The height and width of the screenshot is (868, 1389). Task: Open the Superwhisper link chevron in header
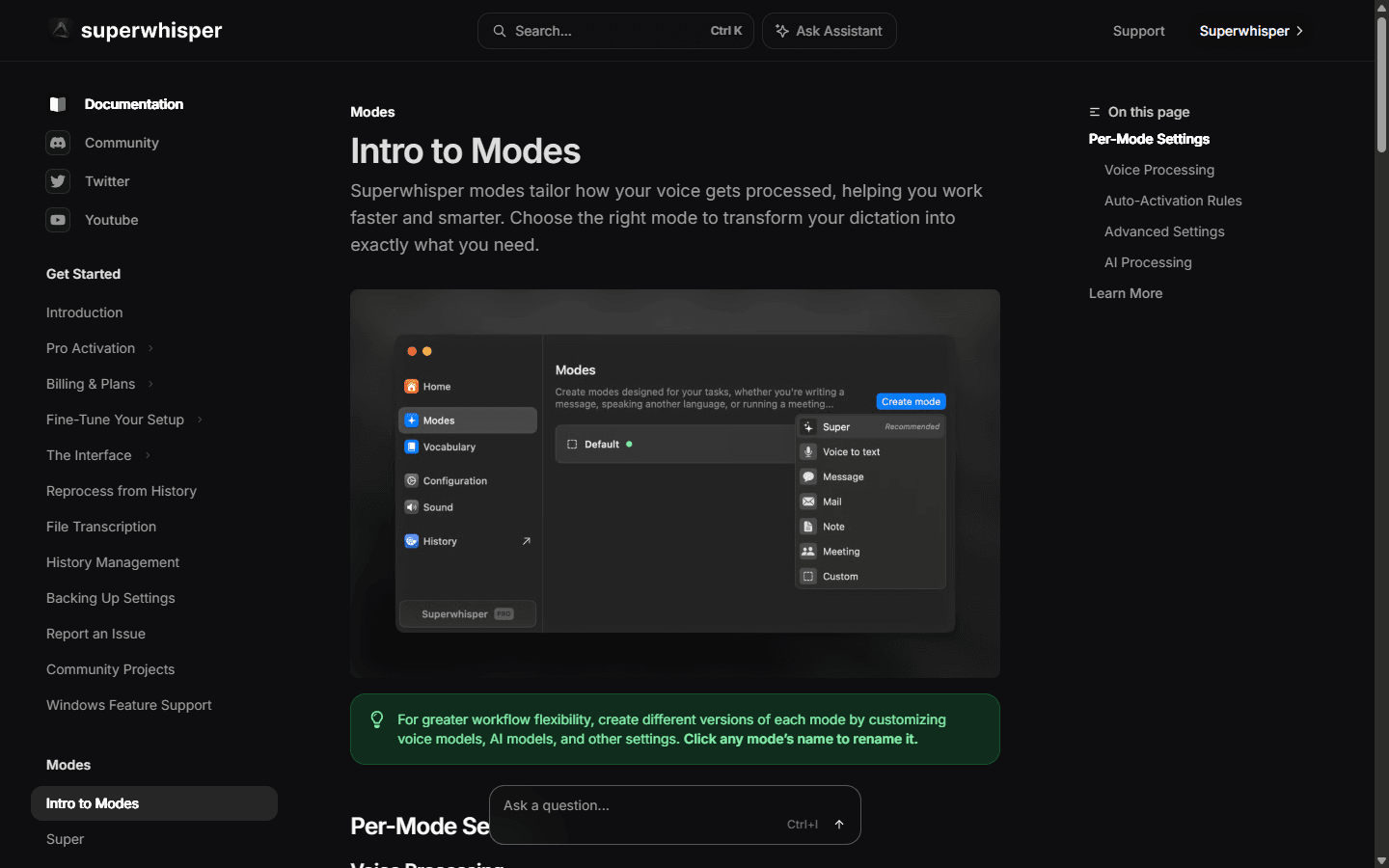tap(1300, 31)
